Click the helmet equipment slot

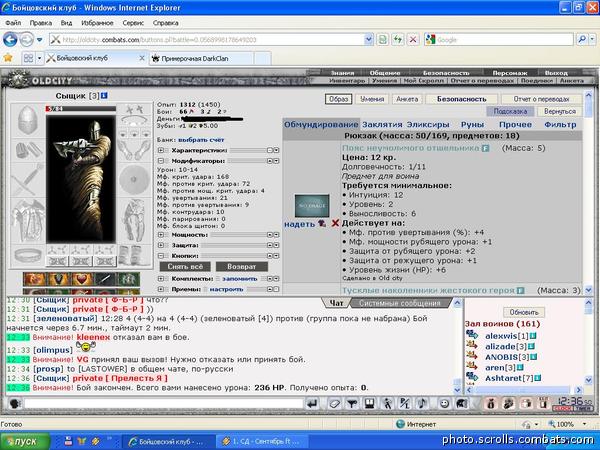(28, 120)
